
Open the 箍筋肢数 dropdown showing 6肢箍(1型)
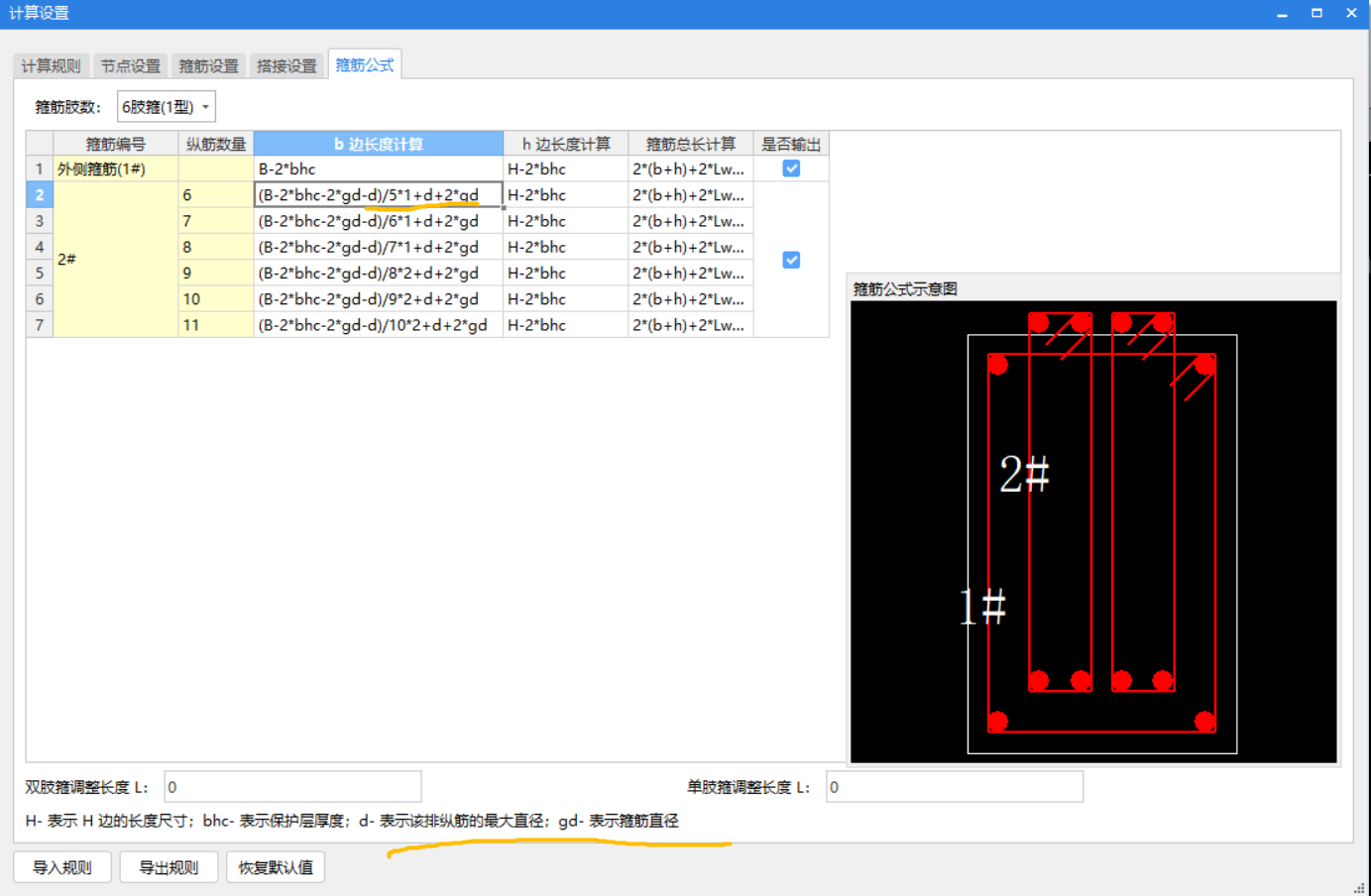click(166, 107)
